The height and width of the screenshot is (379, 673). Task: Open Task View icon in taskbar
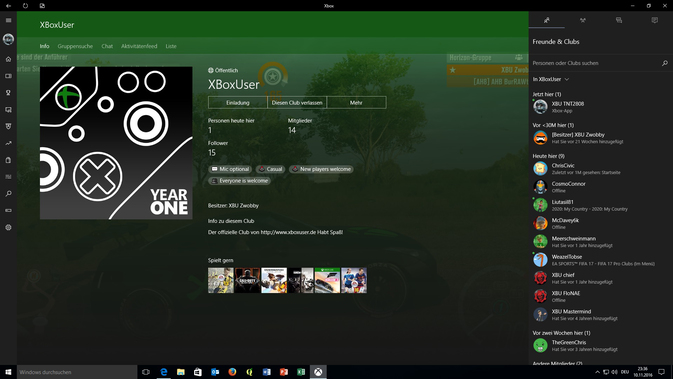pos(146,372)
